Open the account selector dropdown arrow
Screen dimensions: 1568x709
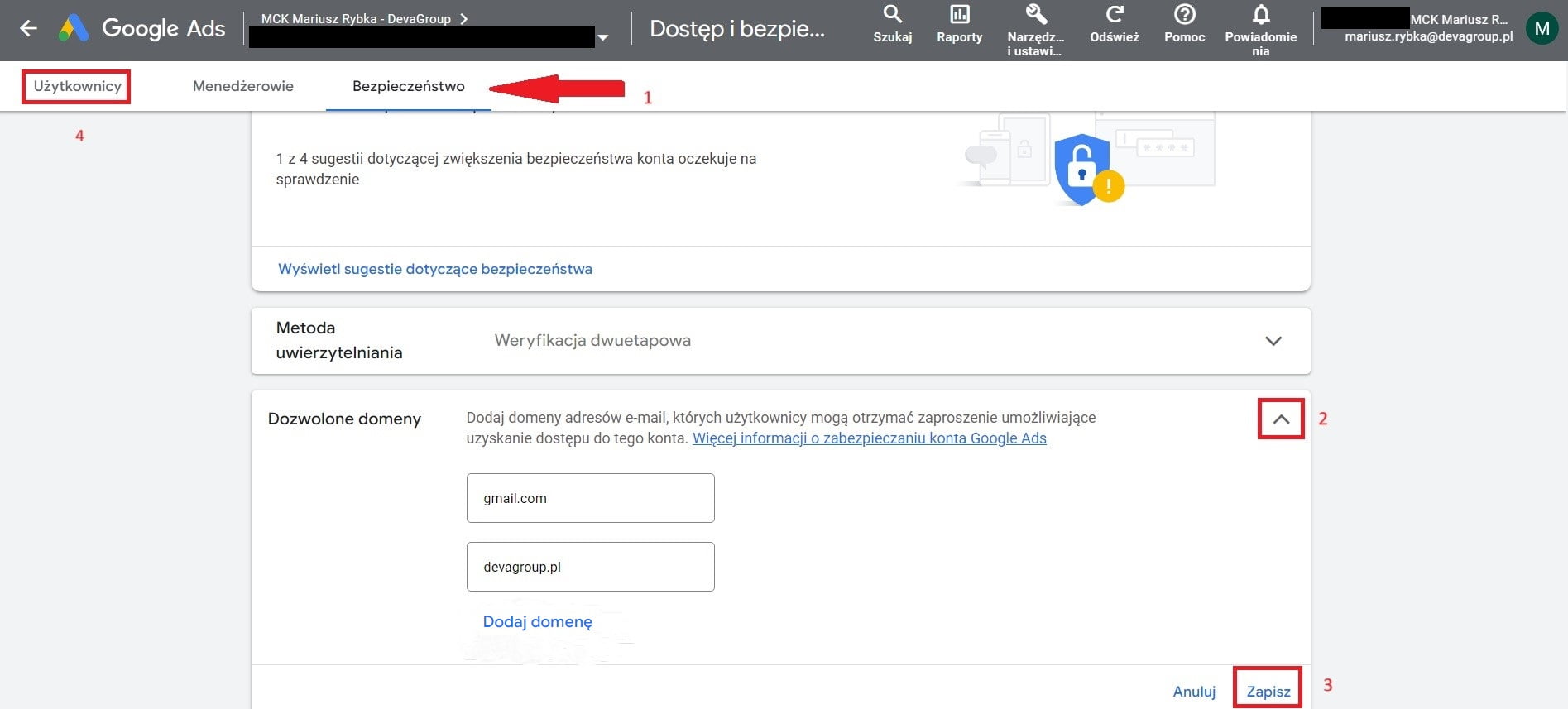coord(603,37)
